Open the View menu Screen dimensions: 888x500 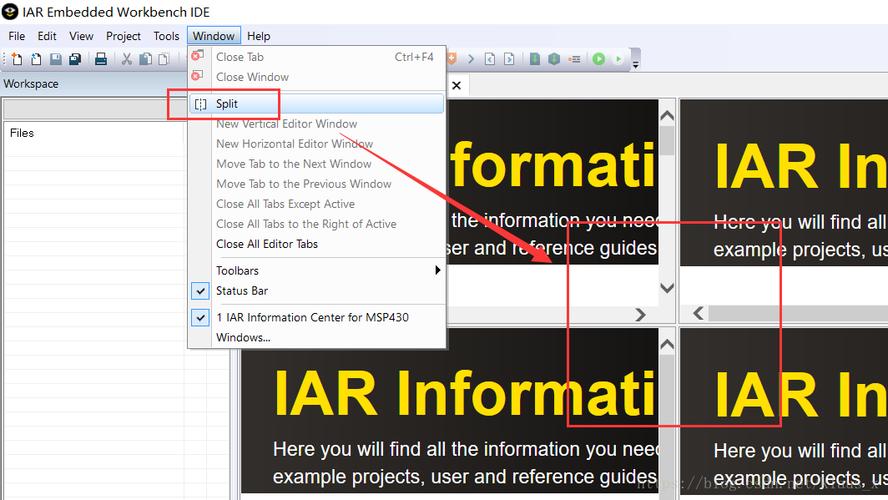tap(81, 36)
